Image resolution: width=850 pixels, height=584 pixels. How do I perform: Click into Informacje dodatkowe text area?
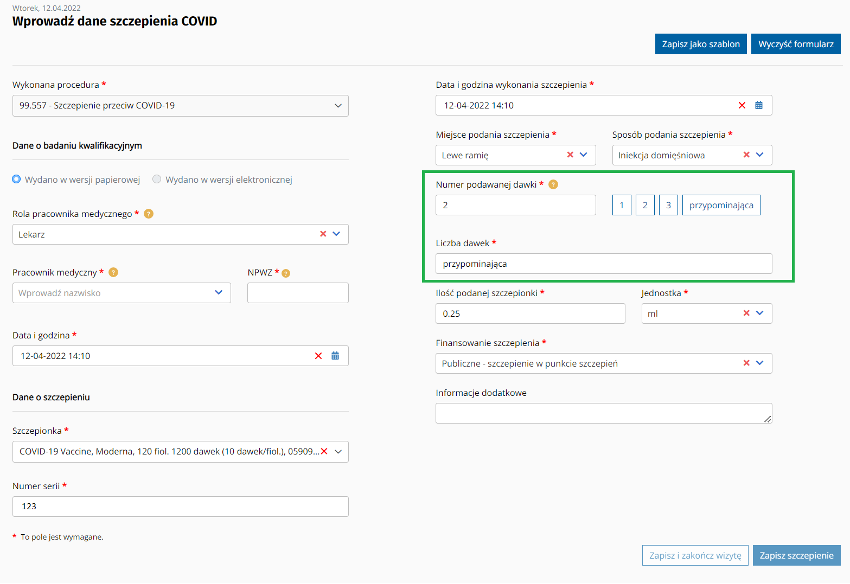(603, 413)
